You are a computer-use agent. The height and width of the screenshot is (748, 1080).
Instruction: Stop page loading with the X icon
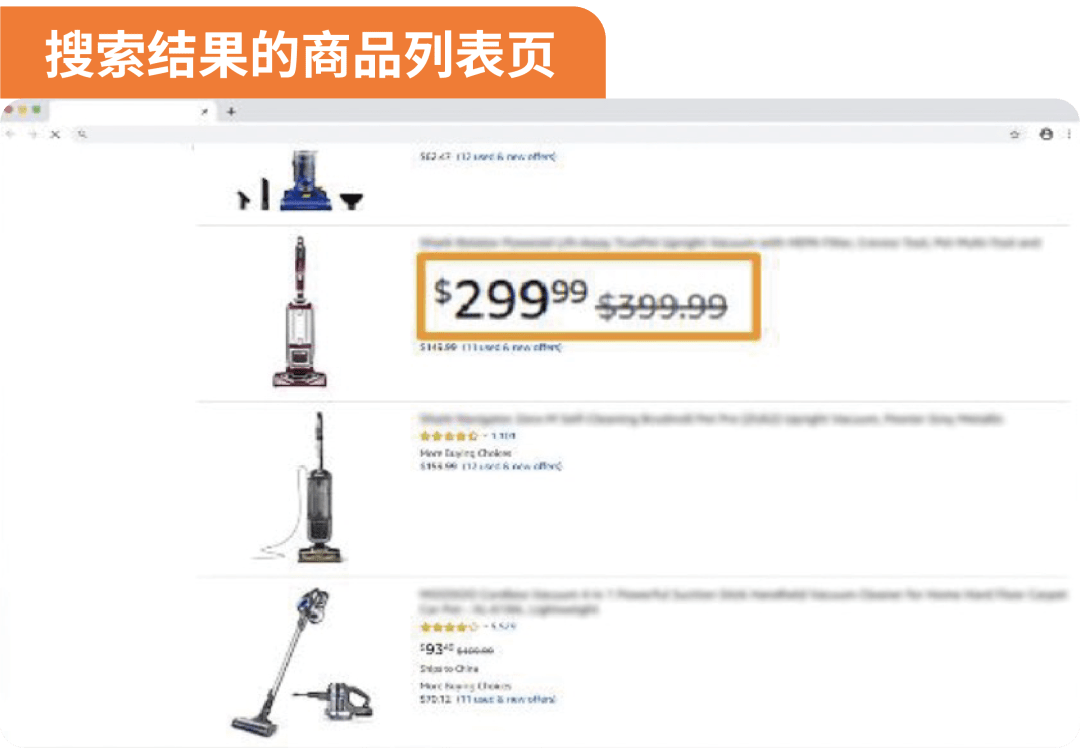coord(55,134)
